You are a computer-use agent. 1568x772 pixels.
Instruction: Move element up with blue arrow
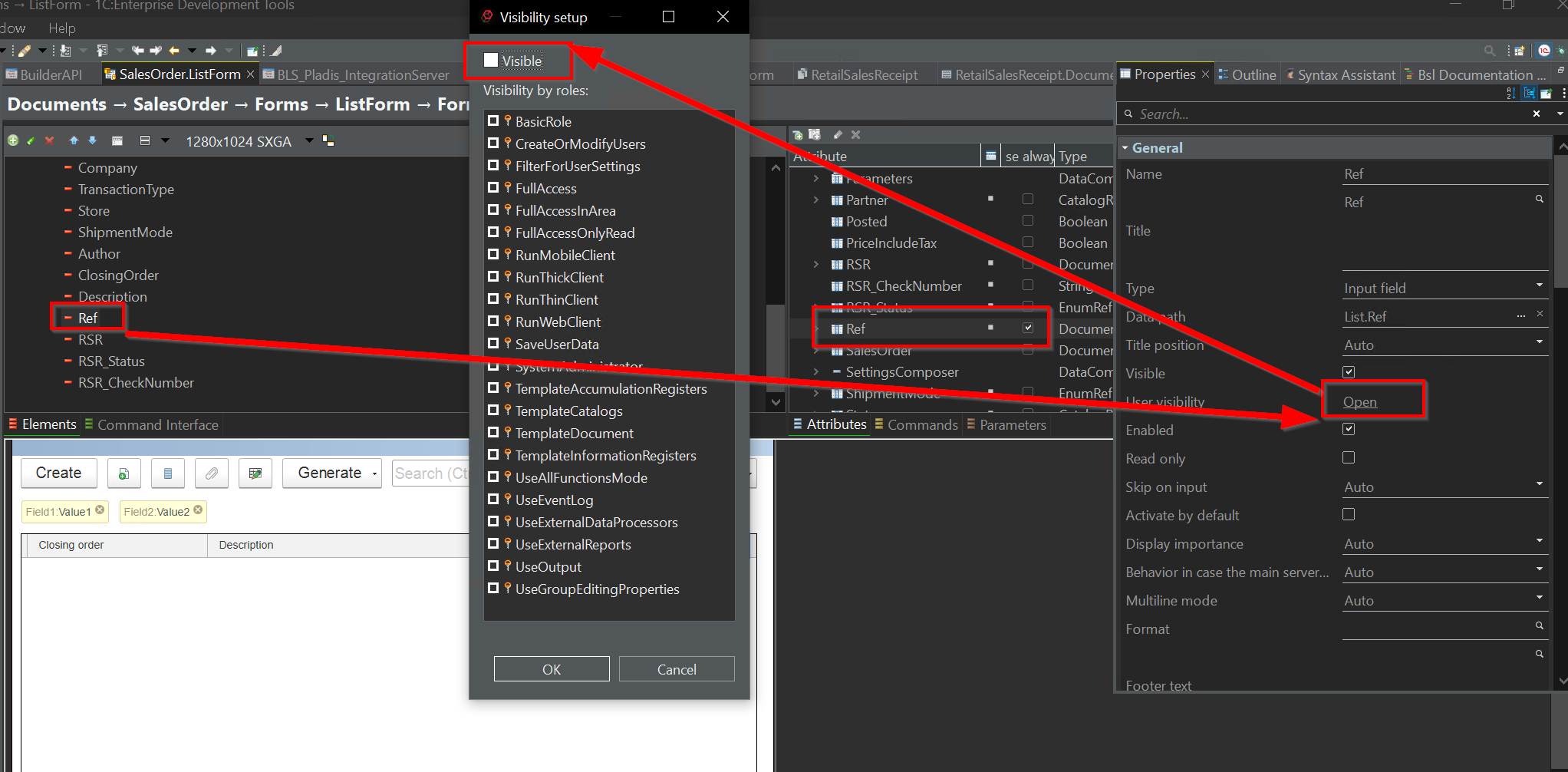coord(74,140)
